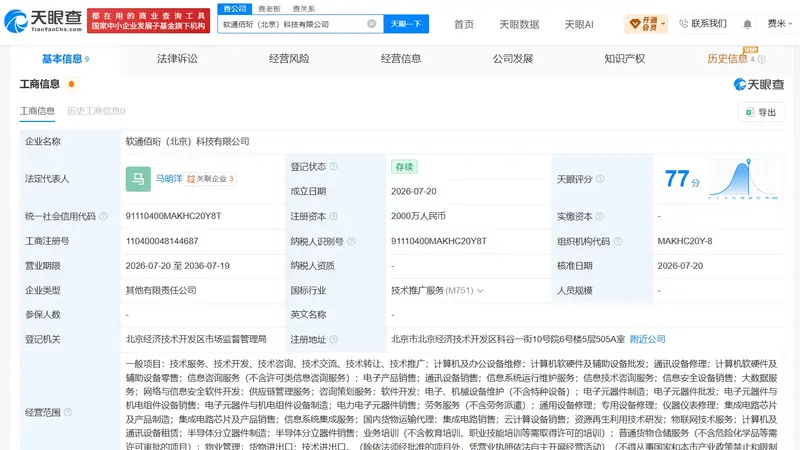Click the help icon beside 实缴资本
Image resolution: width=800 pixels, height=450 pixels.
tap(599, 216)
